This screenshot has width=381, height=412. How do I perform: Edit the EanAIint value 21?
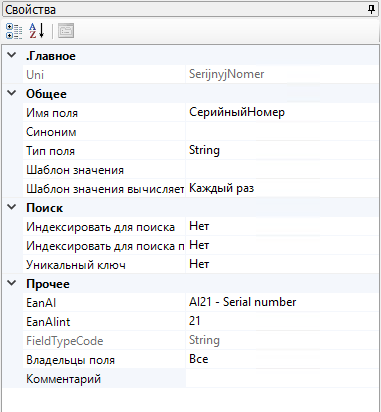[282, 321]
